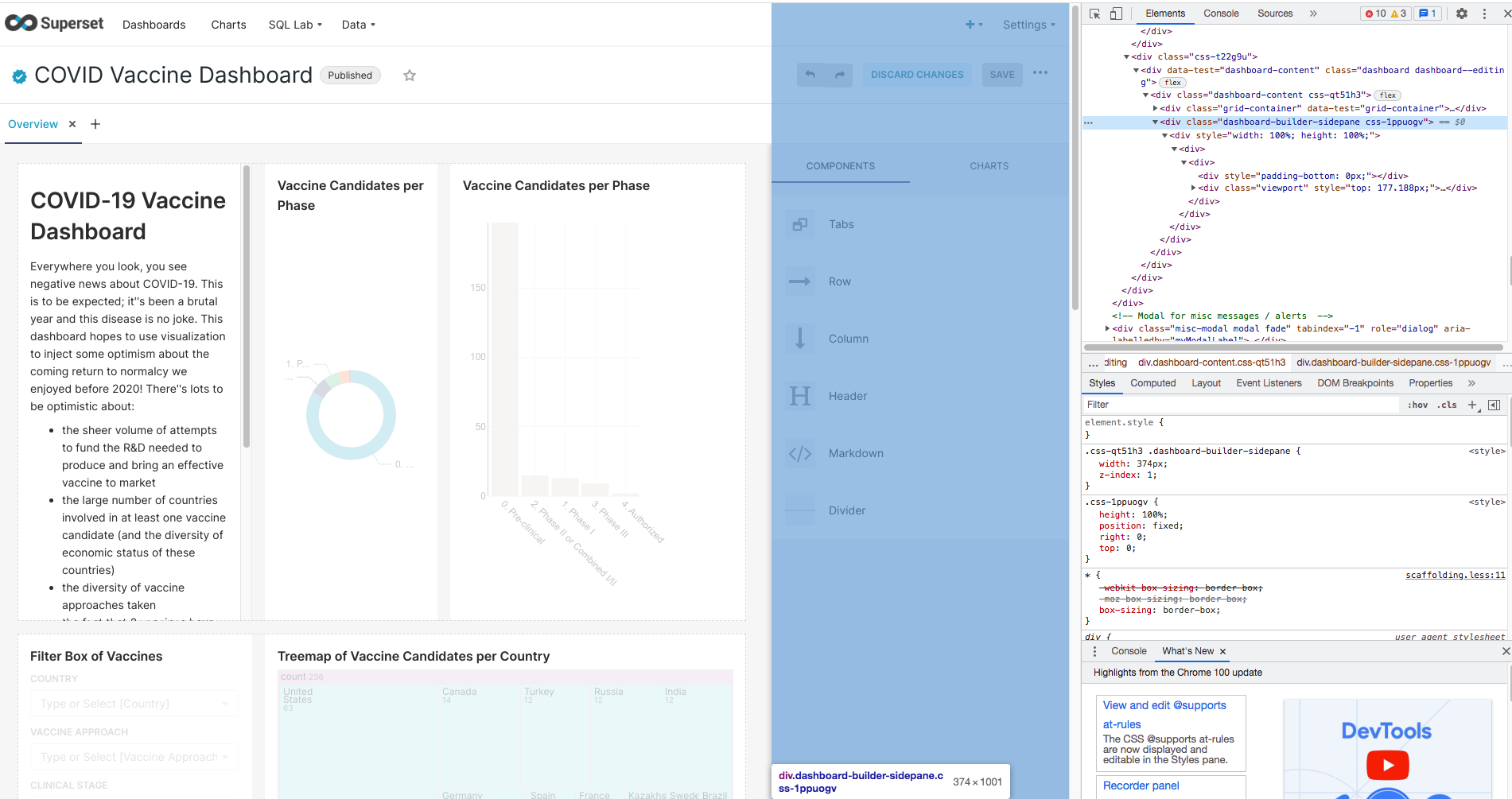Image resolution: width=1512 pixels, height=799 pixels.
Task: Select the Divider component icon
Action: tap(800, 510)
